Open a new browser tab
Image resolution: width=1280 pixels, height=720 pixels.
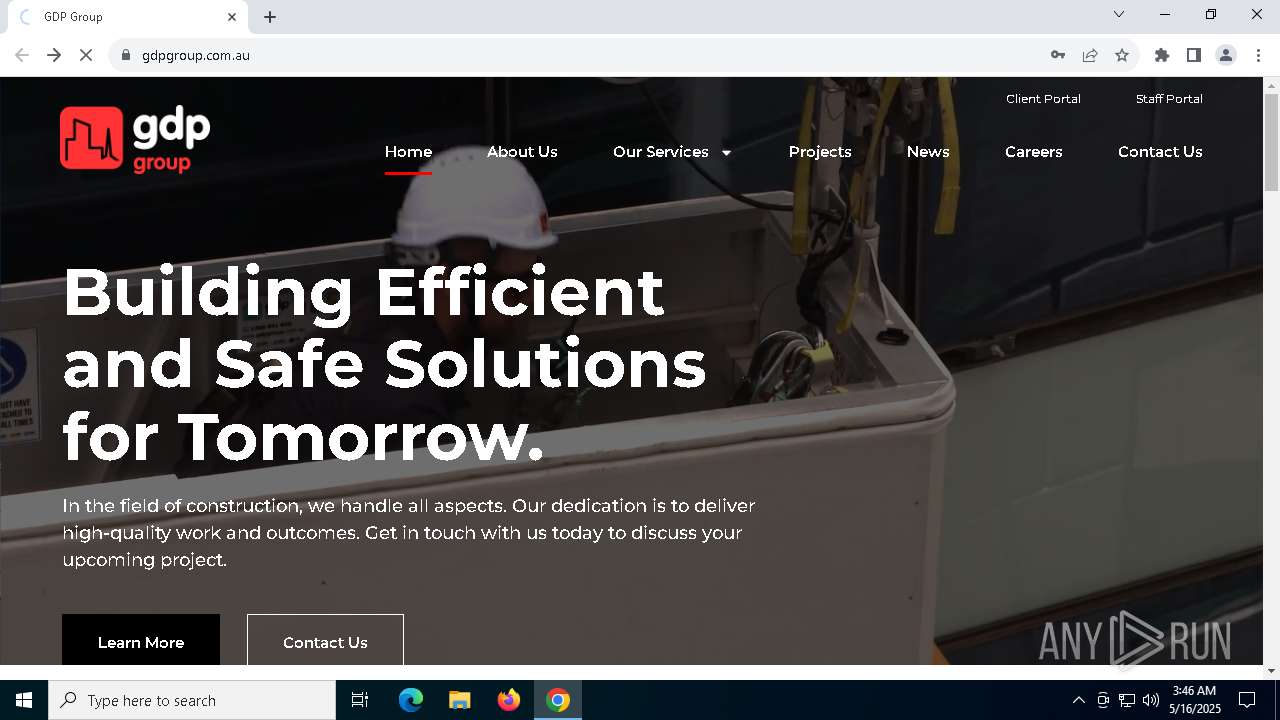tap(270, 17)
